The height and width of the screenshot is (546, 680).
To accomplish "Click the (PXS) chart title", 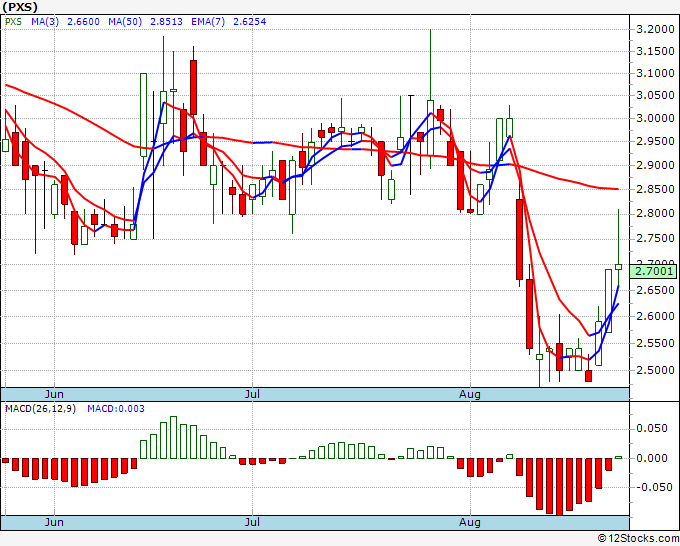I will point(20,7).
